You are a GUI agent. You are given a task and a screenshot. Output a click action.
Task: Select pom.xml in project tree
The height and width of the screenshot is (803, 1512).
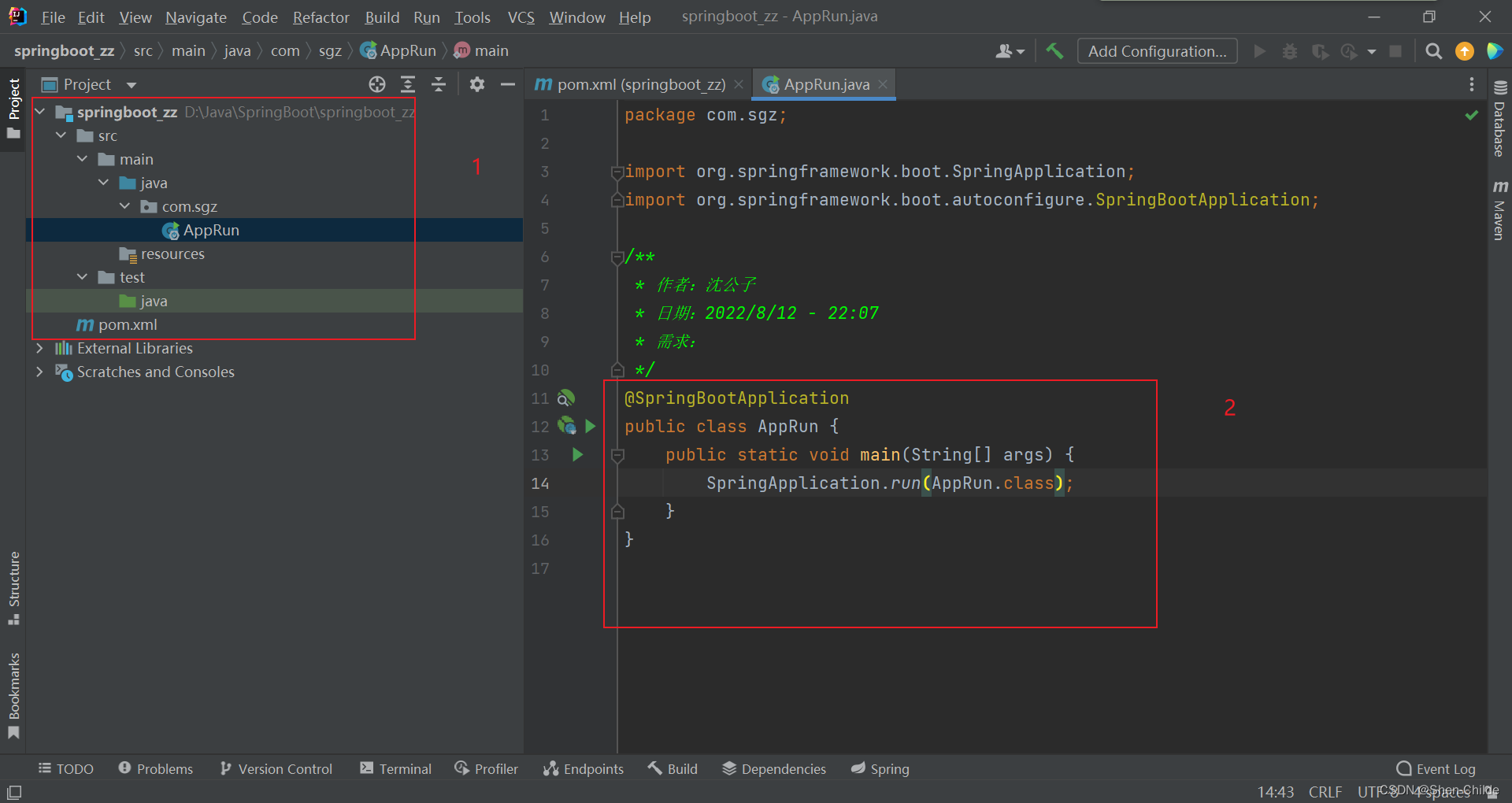pyautogui.click(x=117, y=324)
